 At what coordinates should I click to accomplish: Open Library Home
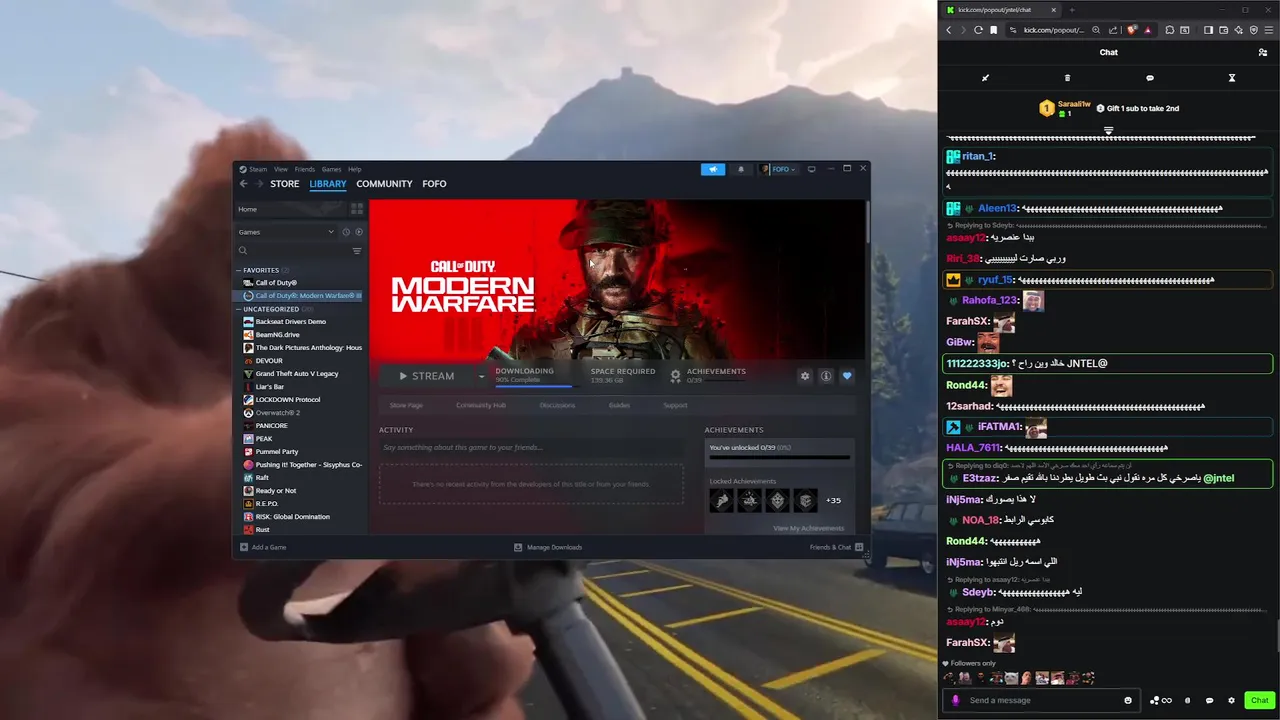coord(290,209)
